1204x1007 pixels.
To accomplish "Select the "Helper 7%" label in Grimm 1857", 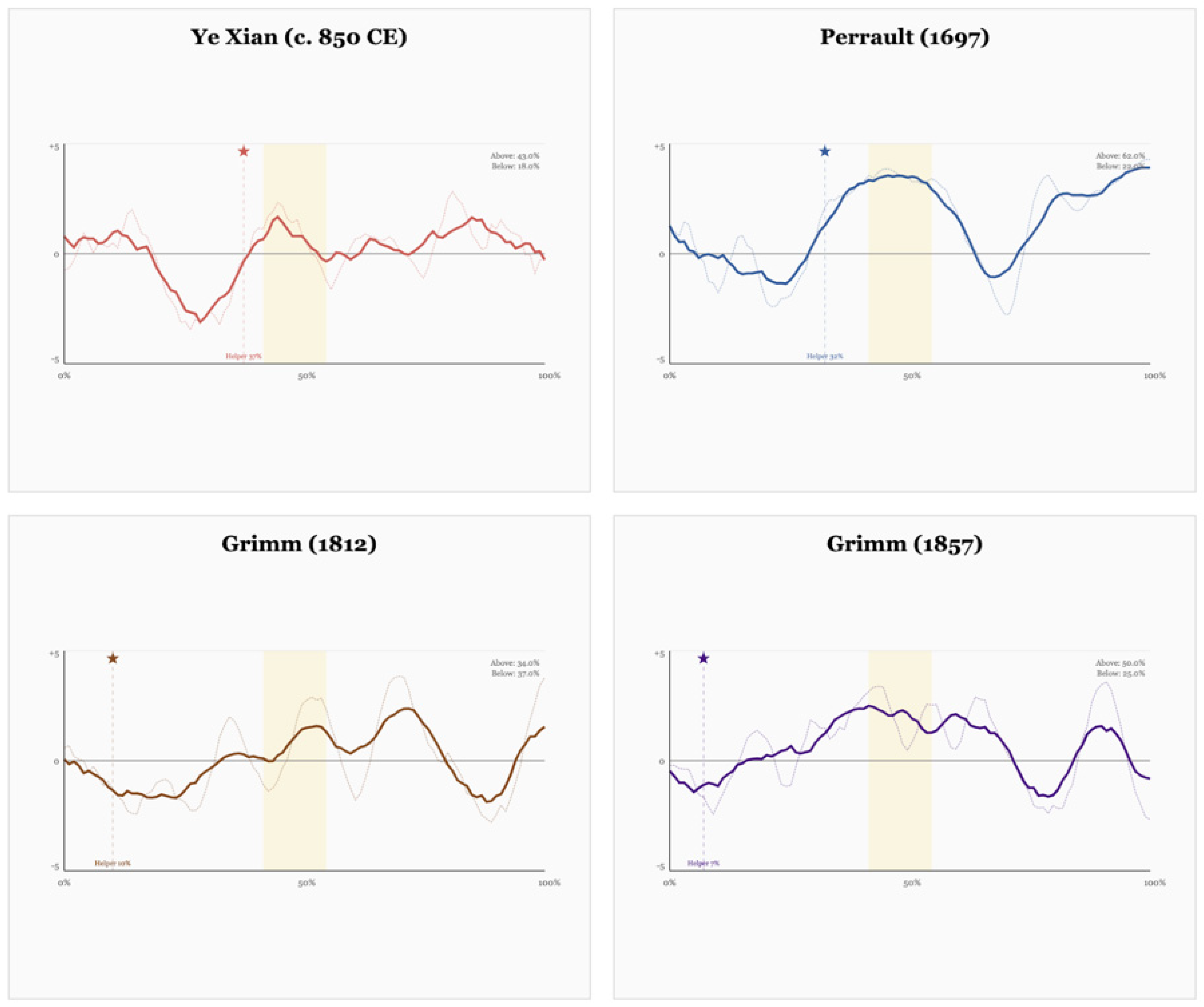I will [704, 863].
